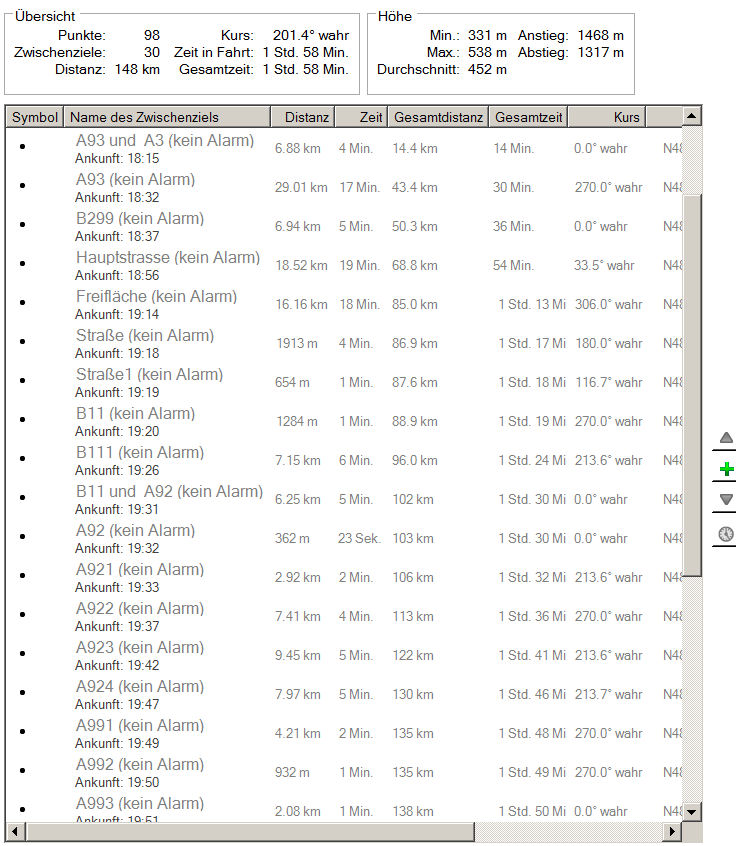Viewport: 736px width, 846px height.
Task: Click the horizontal scrollbar right arrow
Action: pos(672,832)
